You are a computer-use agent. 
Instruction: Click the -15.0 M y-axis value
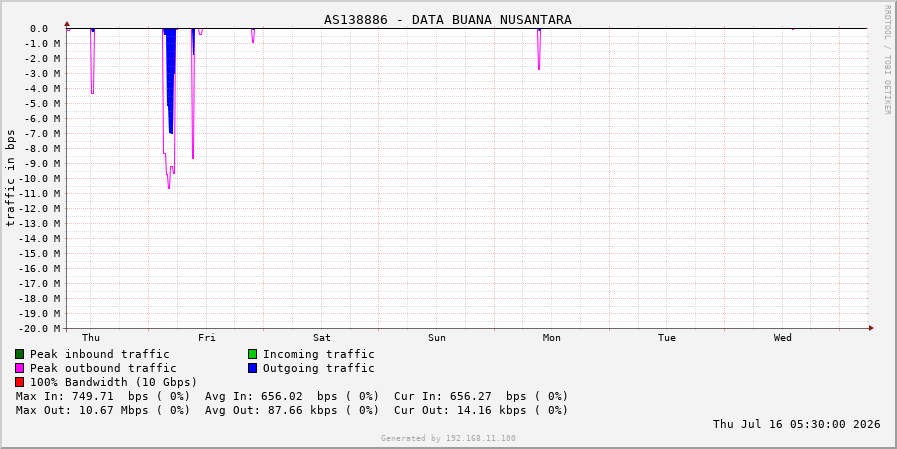click(40, 253)
